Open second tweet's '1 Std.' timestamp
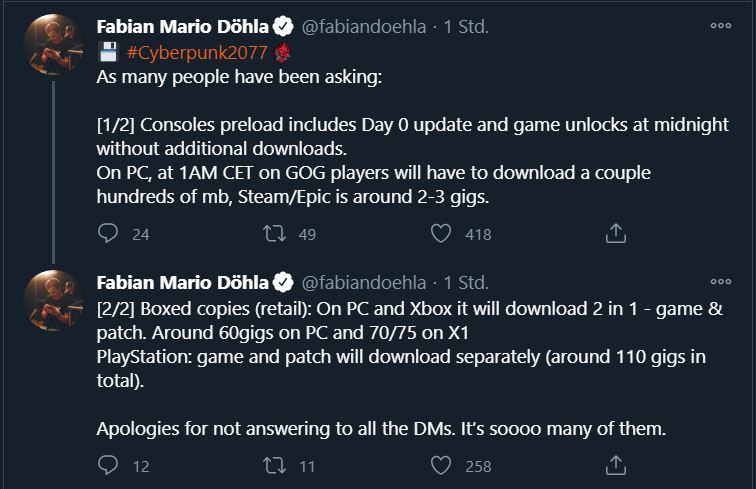The width and height of the screenshot is (756, 489). [466, 282]
